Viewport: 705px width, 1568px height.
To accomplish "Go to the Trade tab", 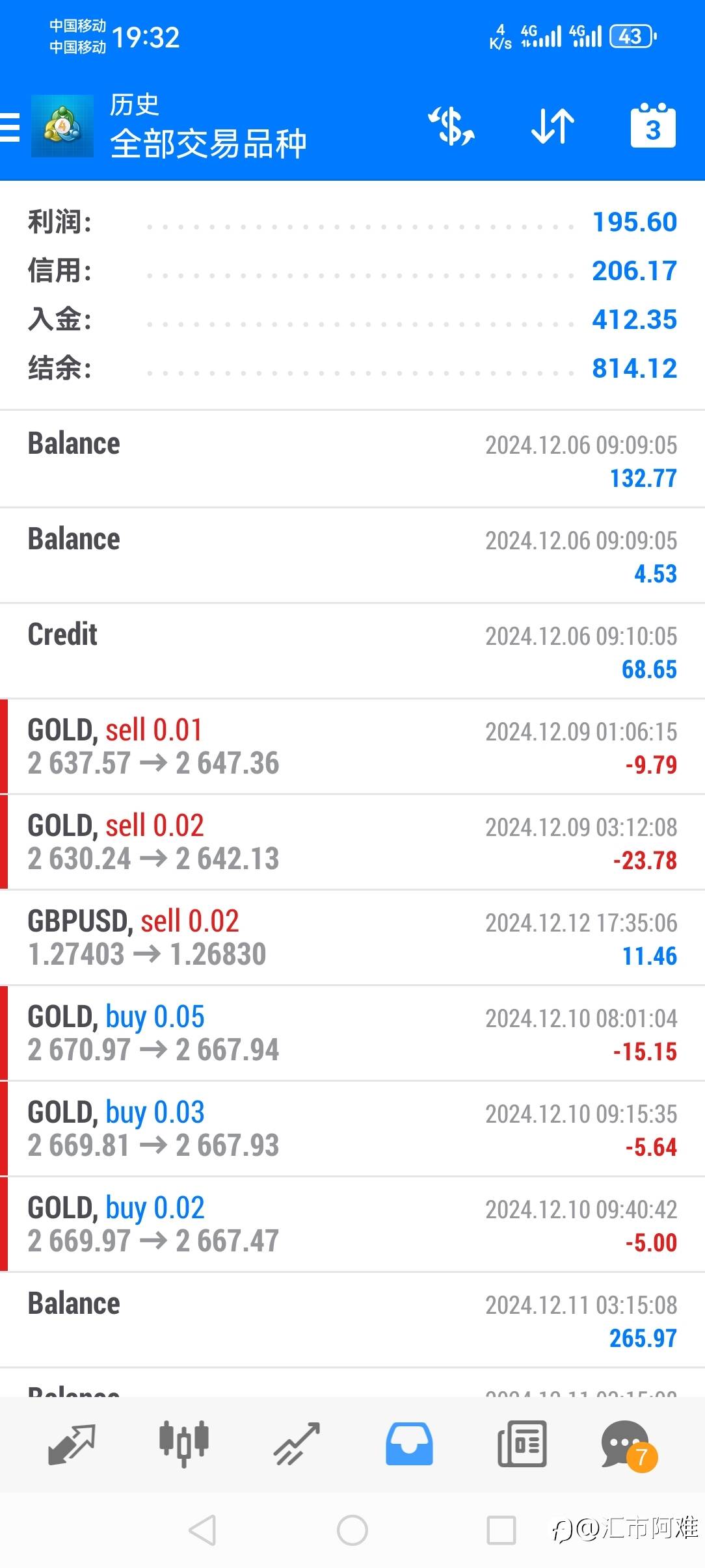I will coord(297,1444).
